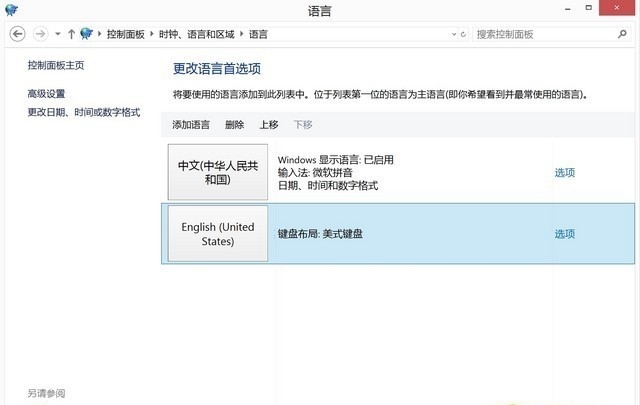Select the English (United States) language tile

(218, 234)
